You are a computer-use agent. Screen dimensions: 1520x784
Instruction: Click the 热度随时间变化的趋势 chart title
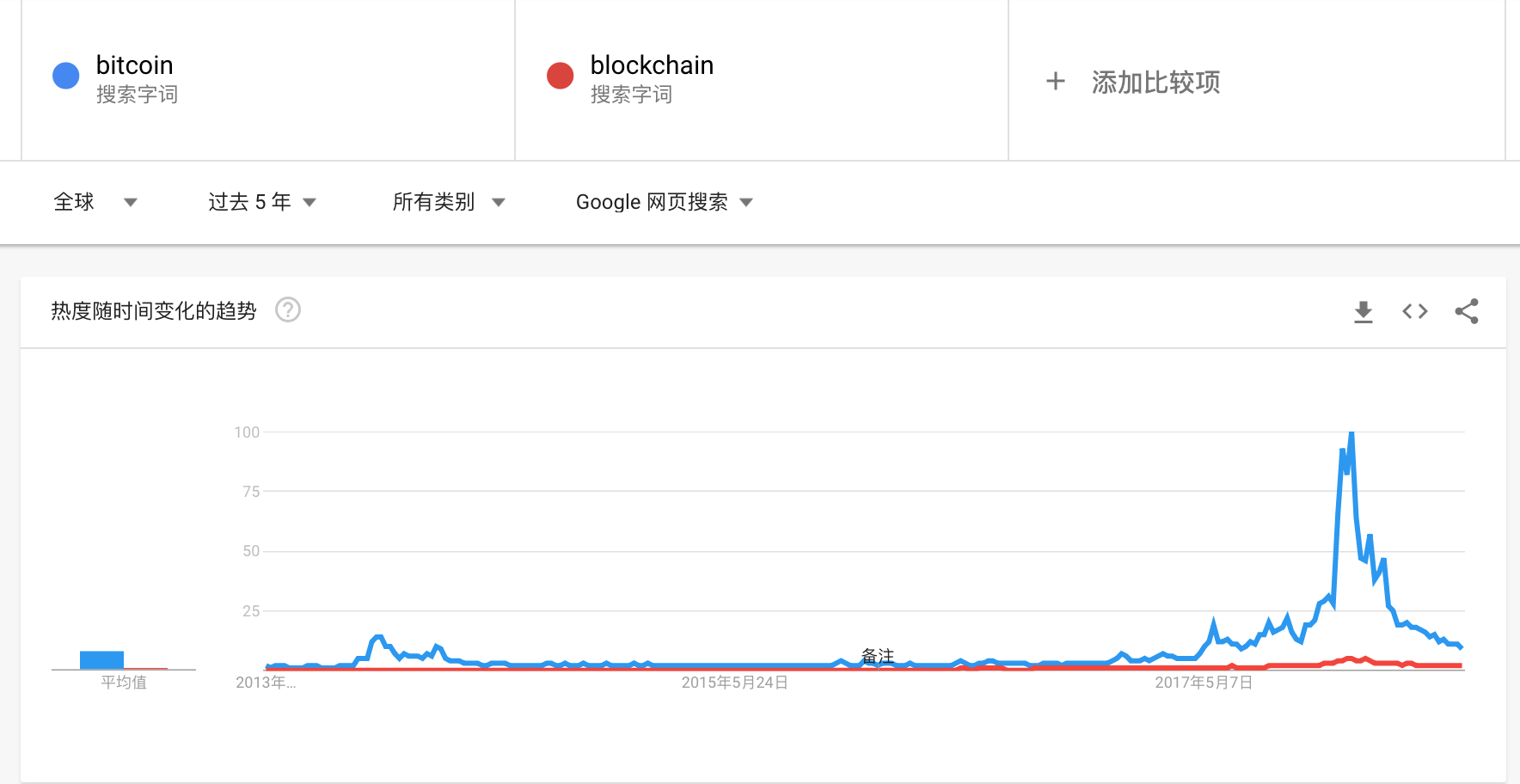(x=154, y=311)
